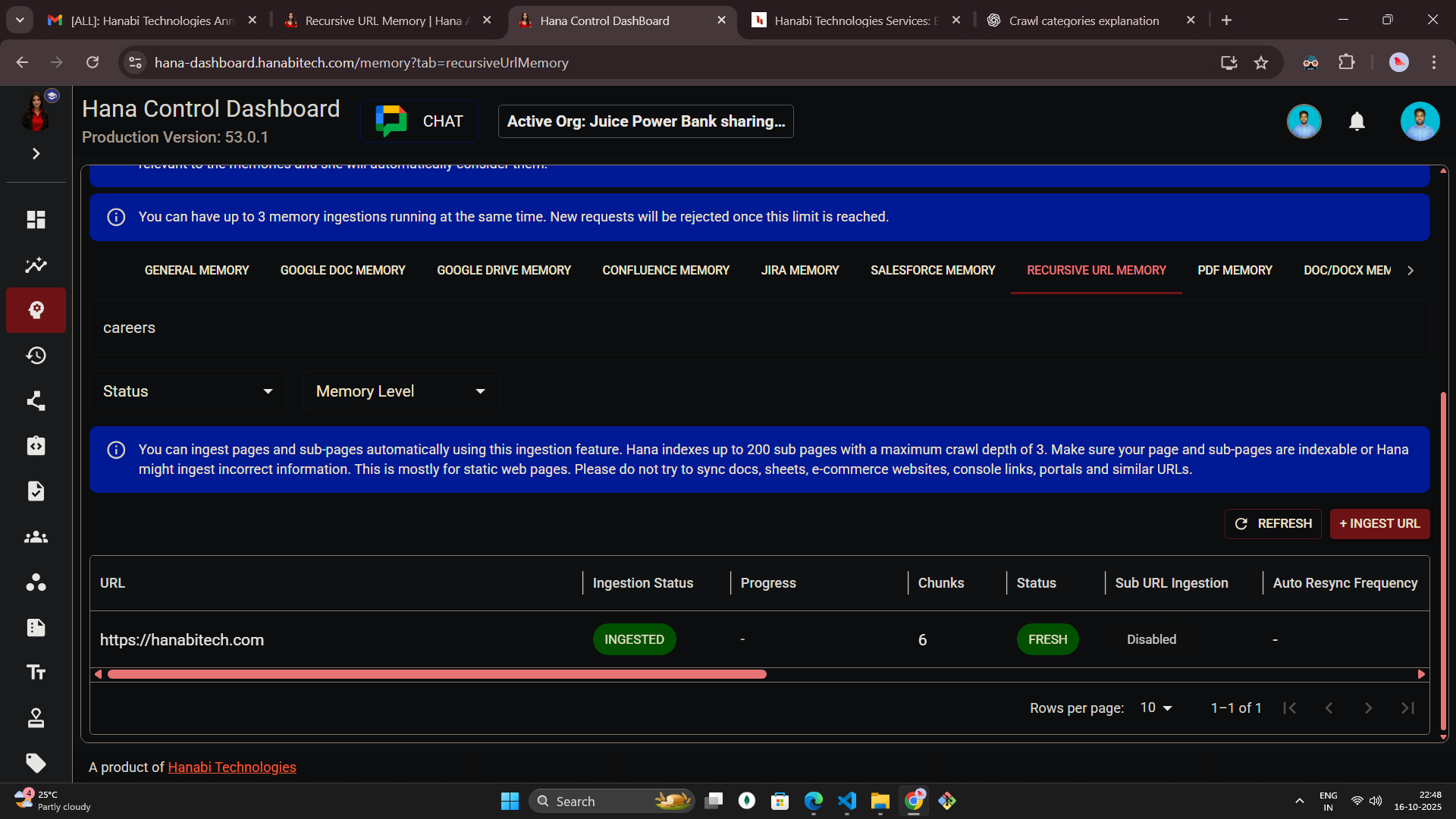Click the Refresh button
This screenshot has width=1456, height=819.
point(1272,524)
